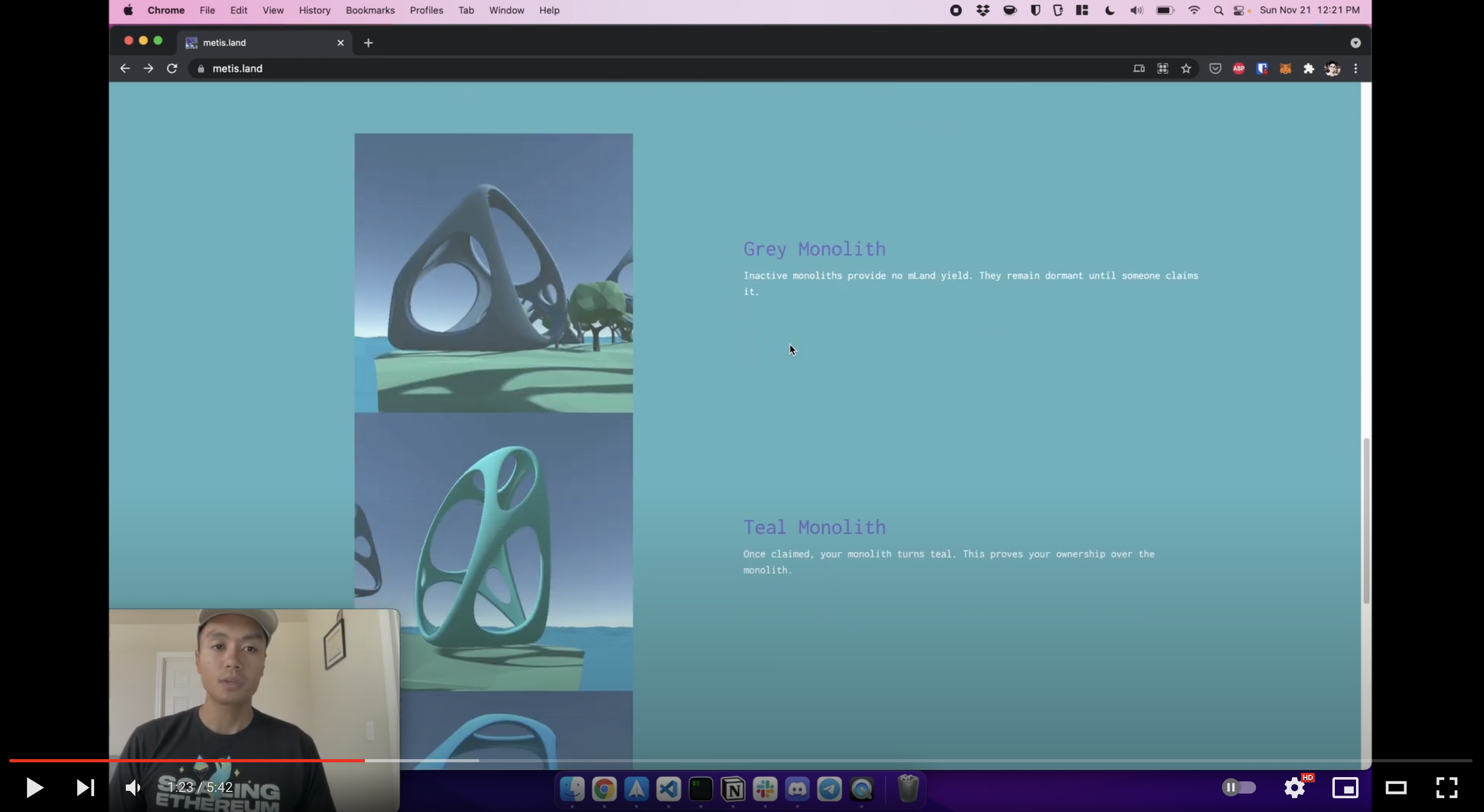Play the YouTube video
The image size is (1484, 812).
coord(34,787)
